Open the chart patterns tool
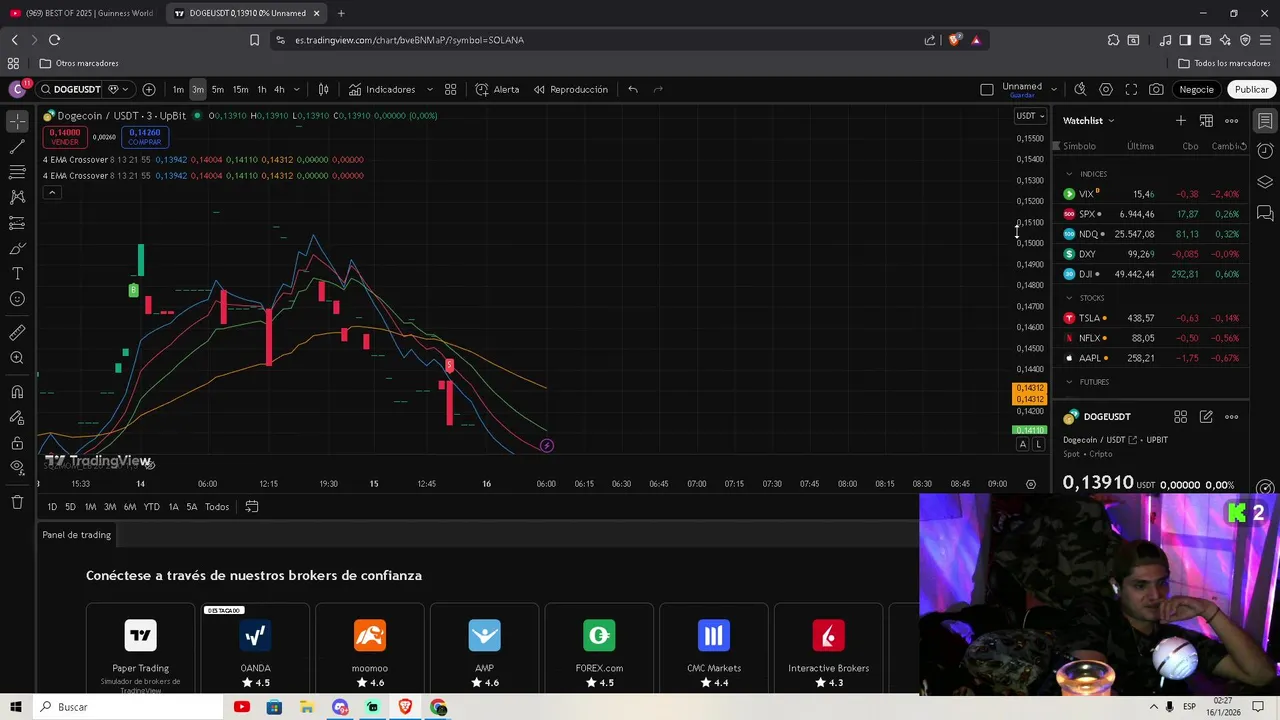 [x=18, y=197]
